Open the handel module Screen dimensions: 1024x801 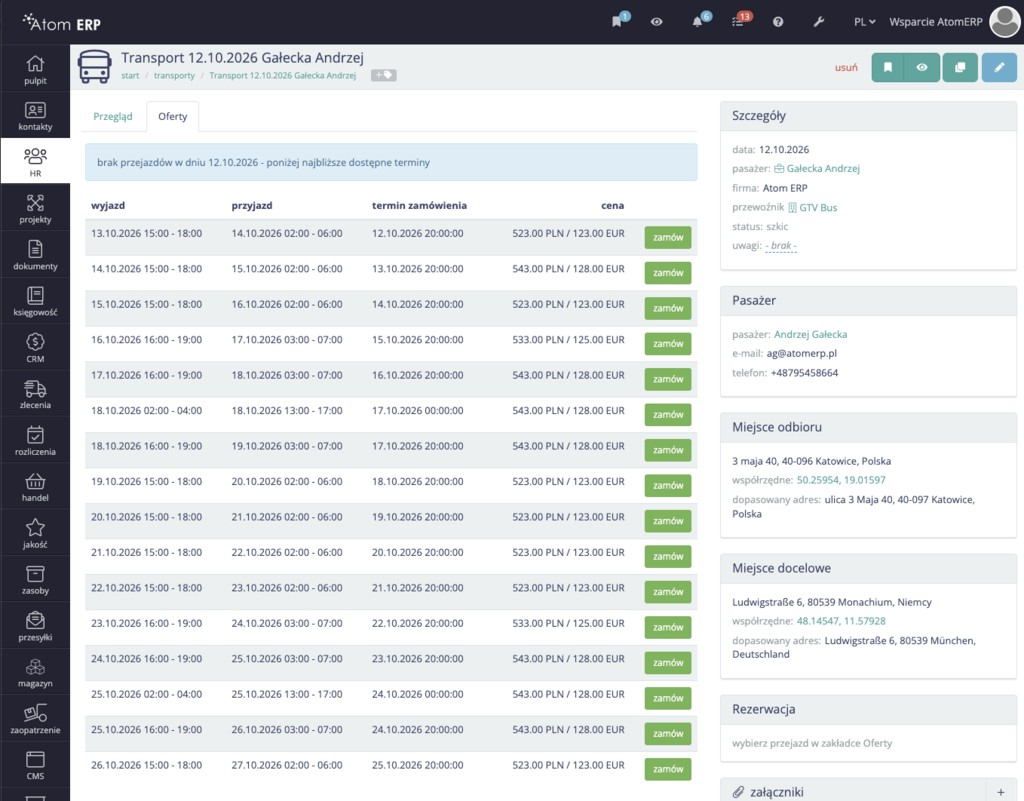click(x=35, y=486)
